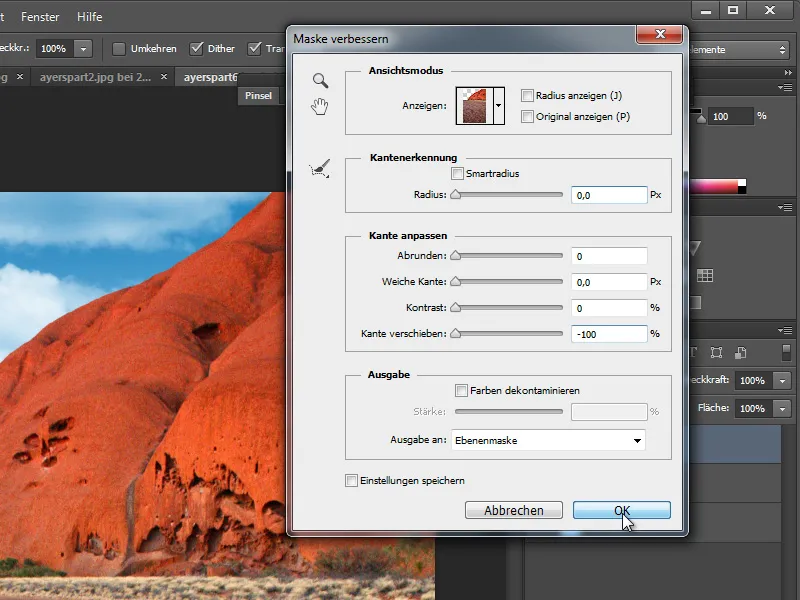Open the color panel flyout menu
800x600 pixels.
coord(785,88)
